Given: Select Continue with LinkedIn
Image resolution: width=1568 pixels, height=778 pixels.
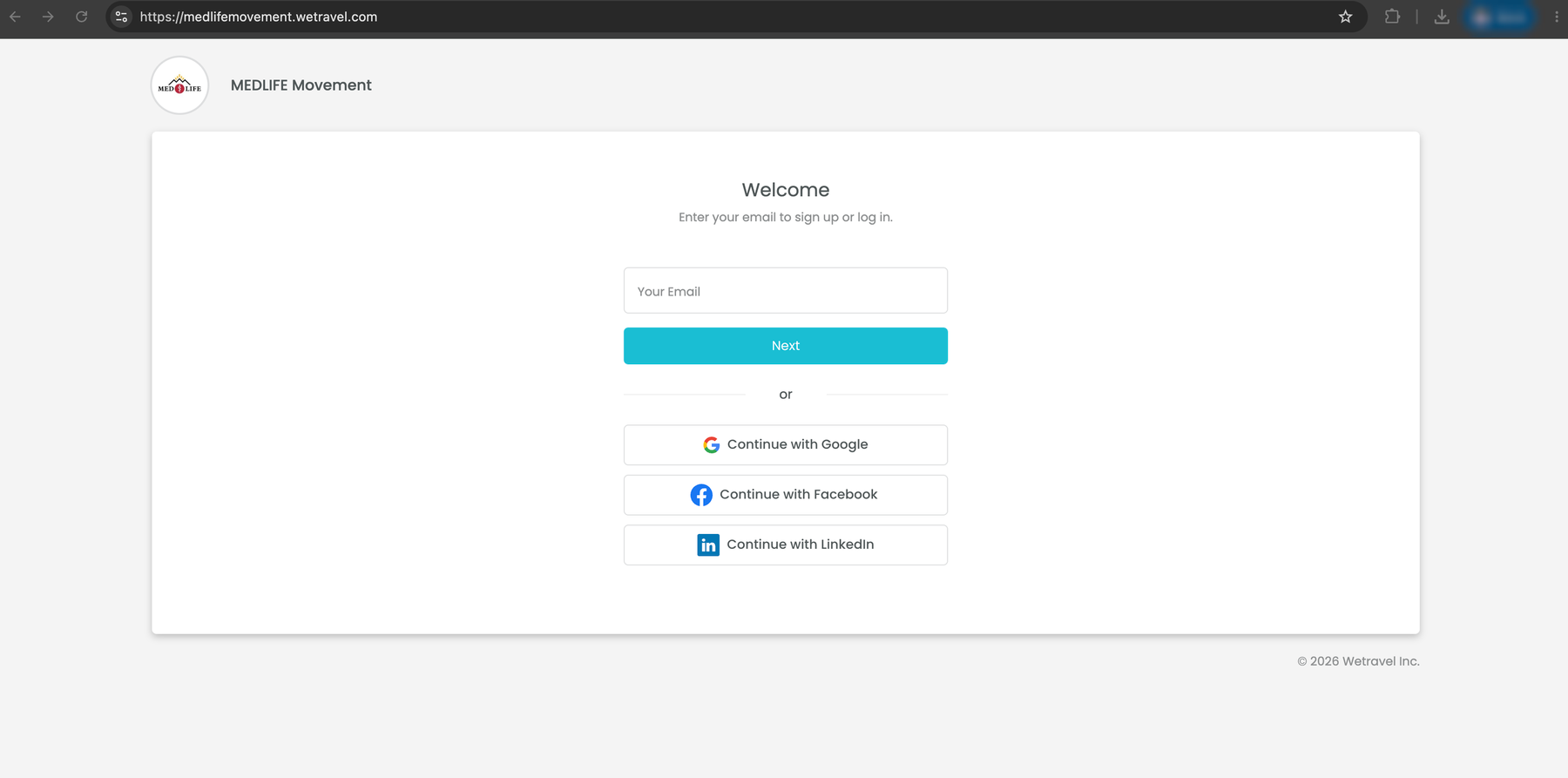Looking at the screenshot, I should click(x=786, y=545).
